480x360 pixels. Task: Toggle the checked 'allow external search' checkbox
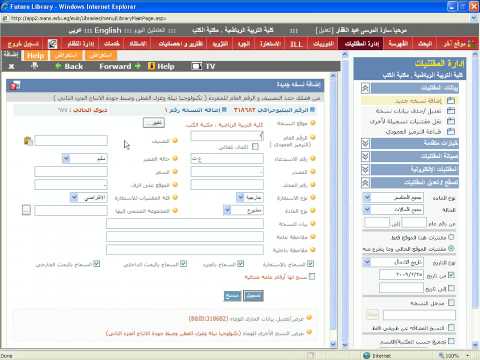point(97,264)
